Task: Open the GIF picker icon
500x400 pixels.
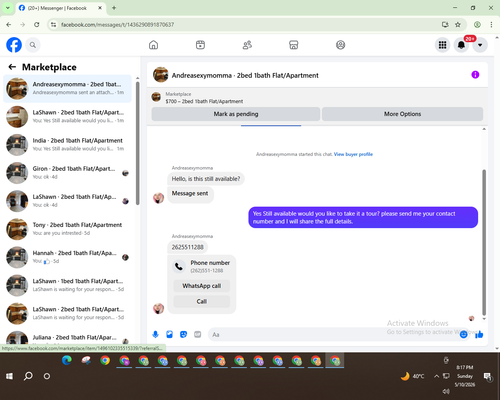Action: point(198,334)
